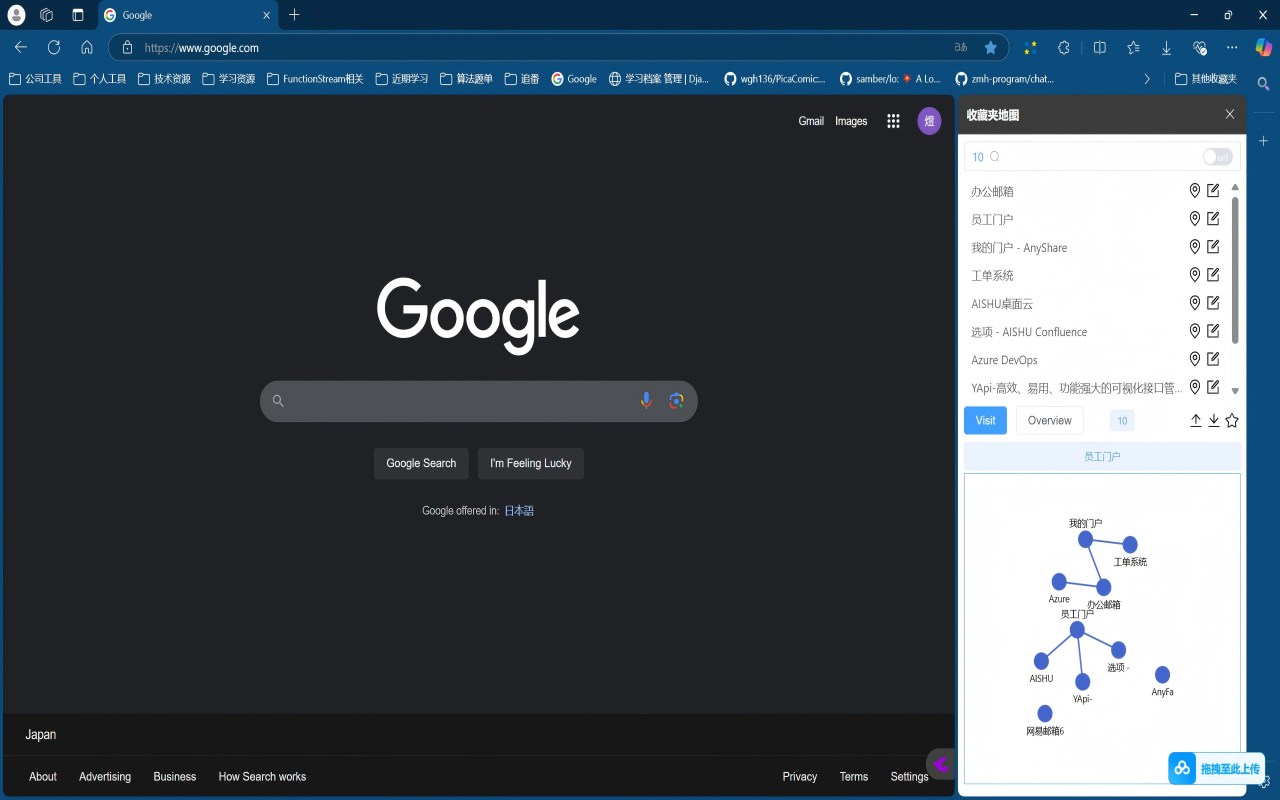
Task: Edit the AISHU桌面云 bookmark
Action: point(1213,302)
